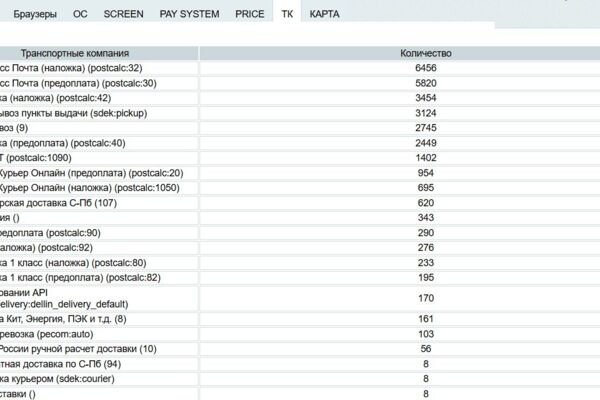Click the quantity value 195
The image size is (600, 400).
click(426, 278)
